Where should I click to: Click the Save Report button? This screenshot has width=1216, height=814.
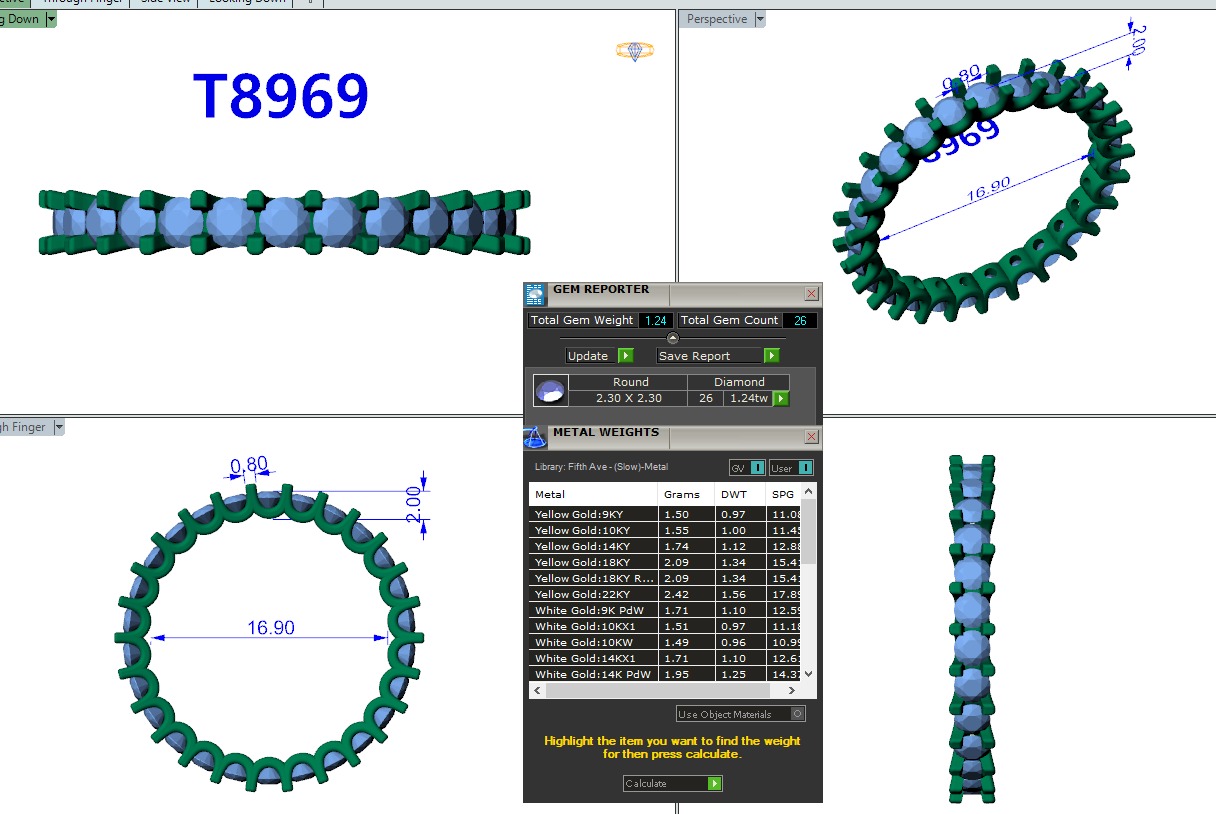tap(709, 356)
